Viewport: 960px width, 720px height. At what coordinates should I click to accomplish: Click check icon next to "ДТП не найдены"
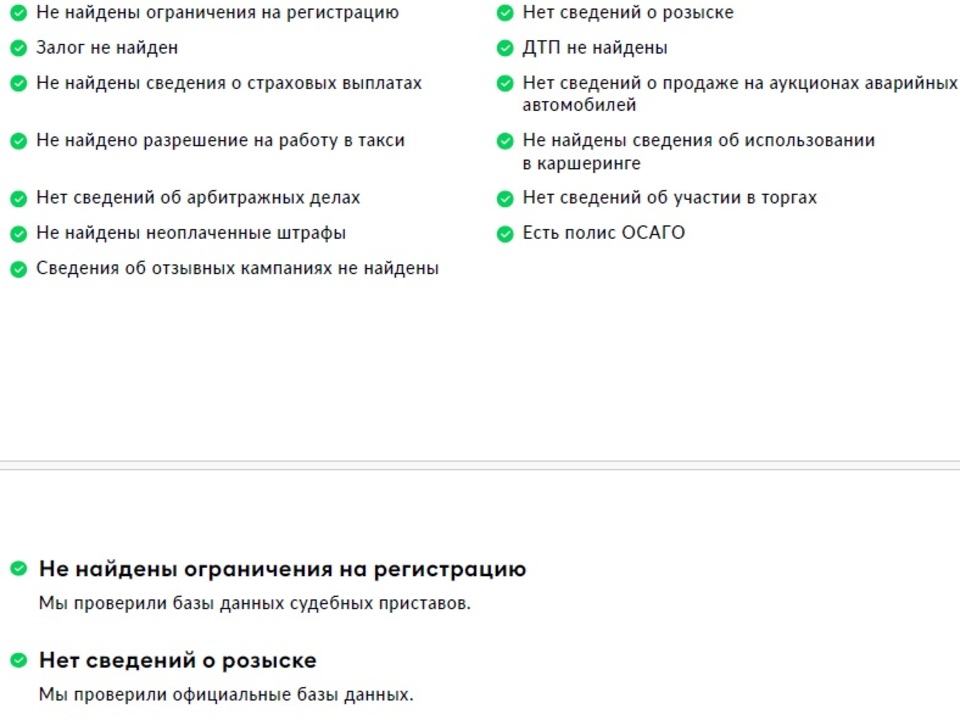tap(505, 48)
